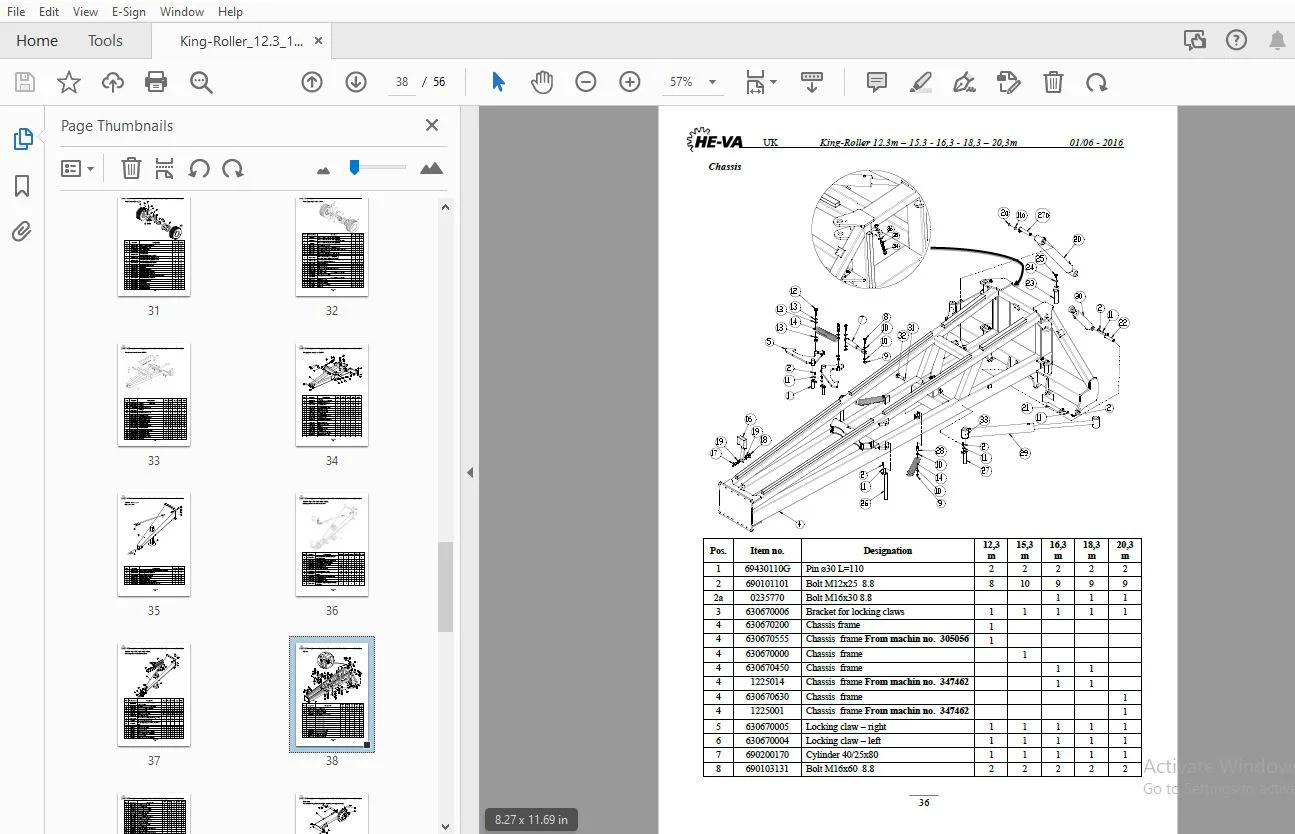1295x834 pixels.
Task: Select page 38 thumbnail
Action: tap(332, 695)
